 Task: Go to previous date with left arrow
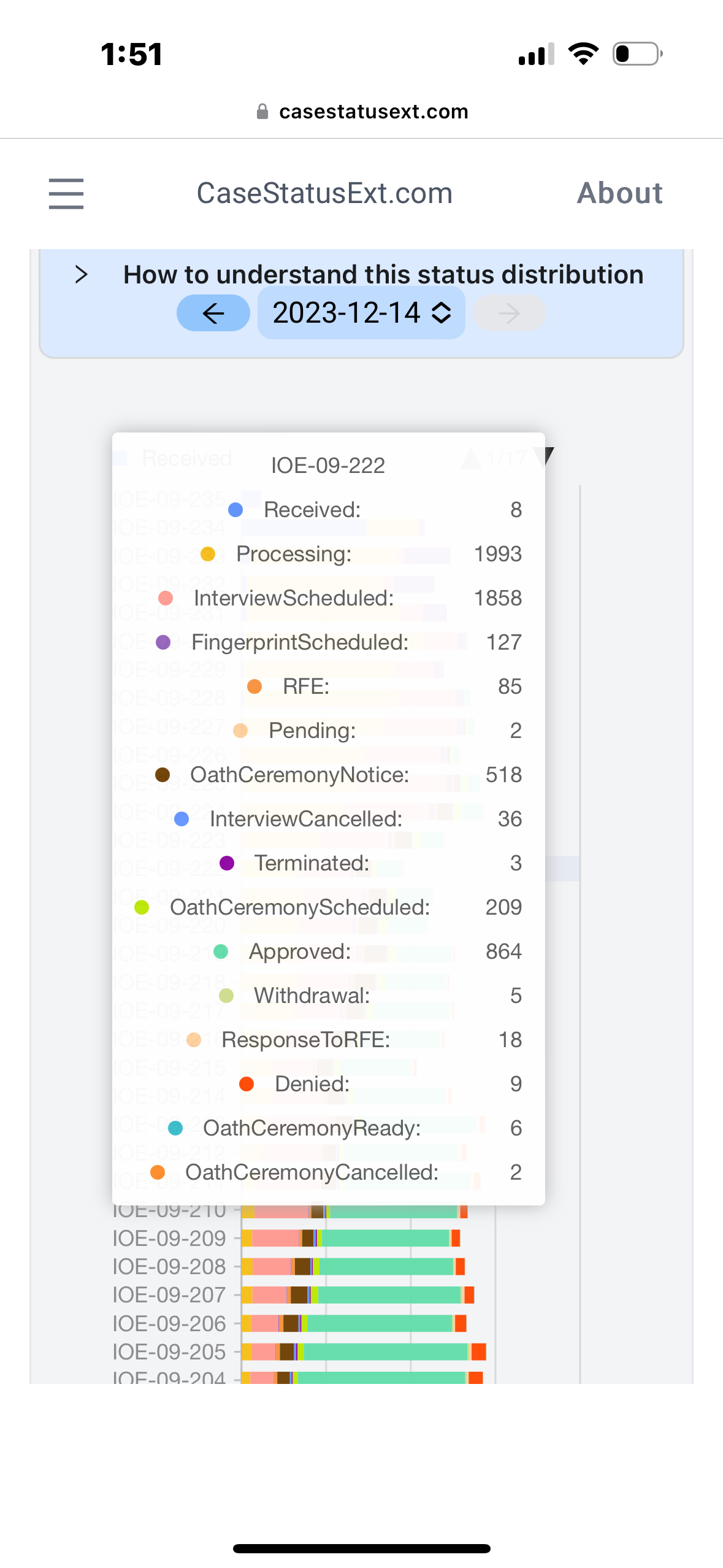click(x=213, y=313)
